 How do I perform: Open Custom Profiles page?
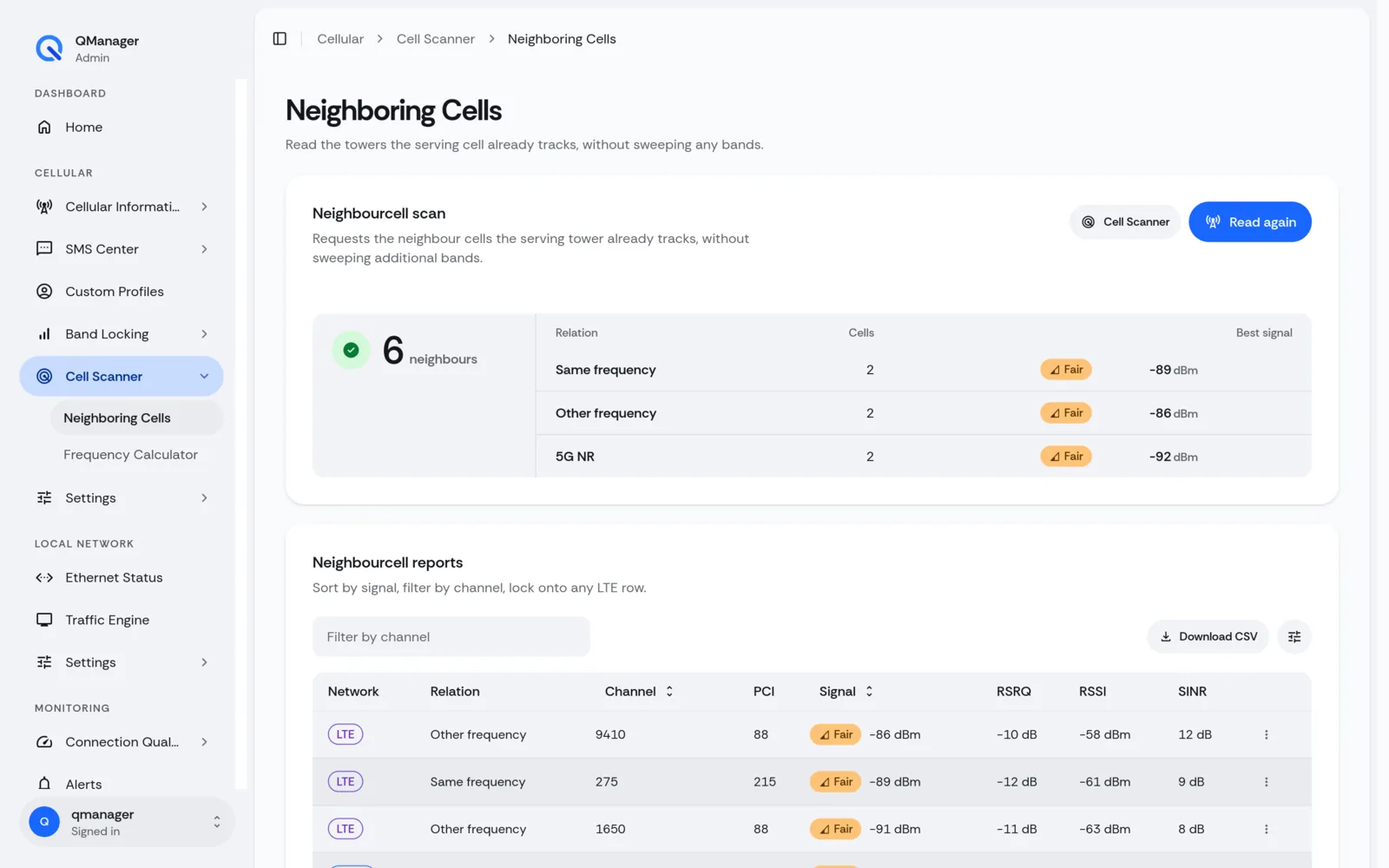point(122,292)
